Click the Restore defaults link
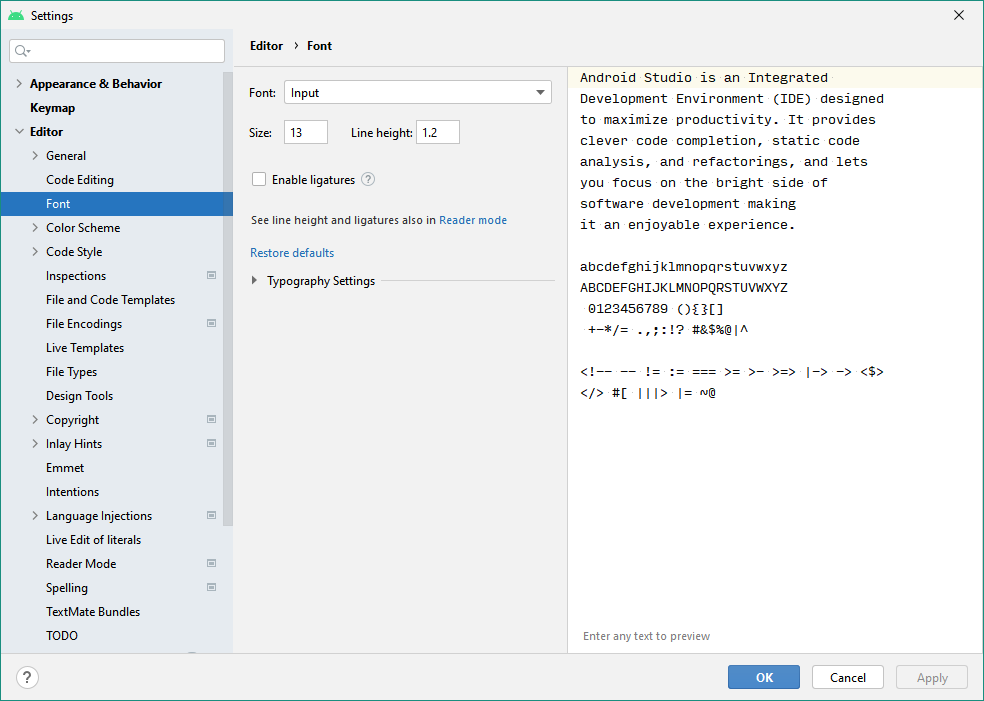 (292, 253)
